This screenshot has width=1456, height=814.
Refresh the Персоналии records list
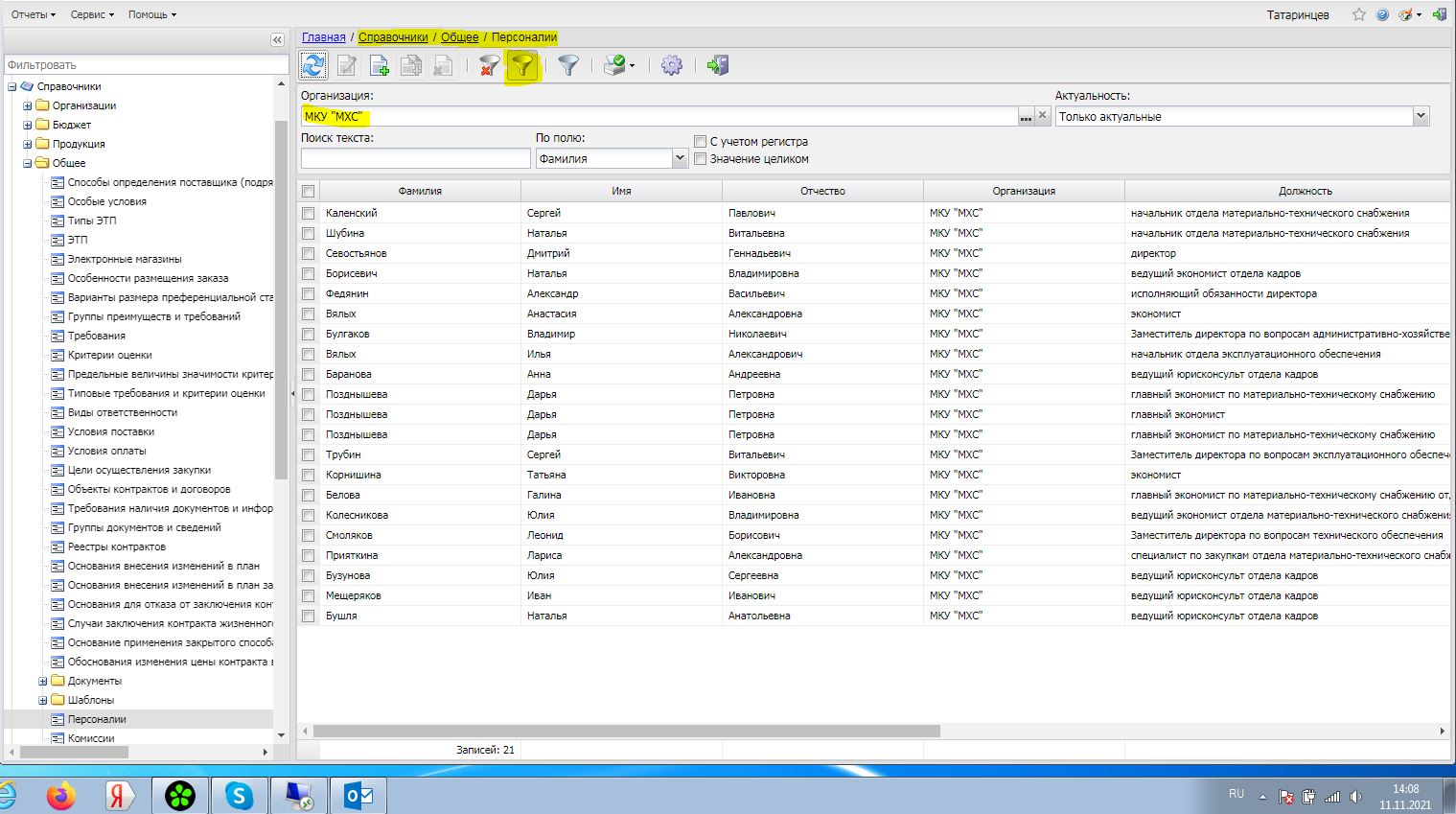click(313, 65)
